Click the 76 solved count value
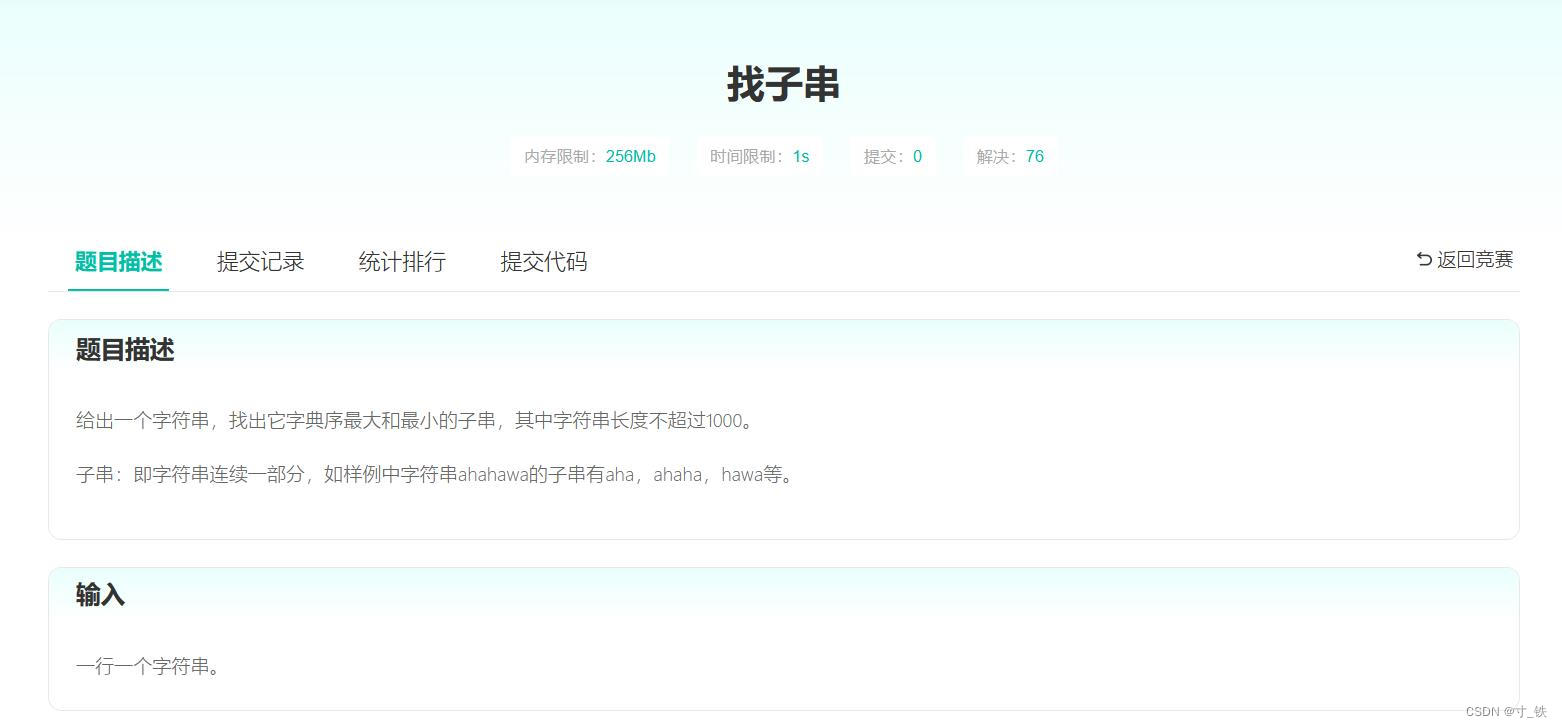 [x=1034, y=156]
